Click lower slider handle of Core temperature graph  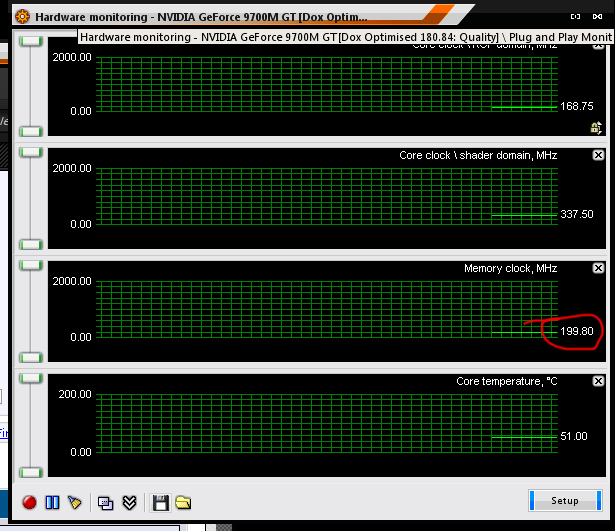pyautogui.click(x=31, y=473)
